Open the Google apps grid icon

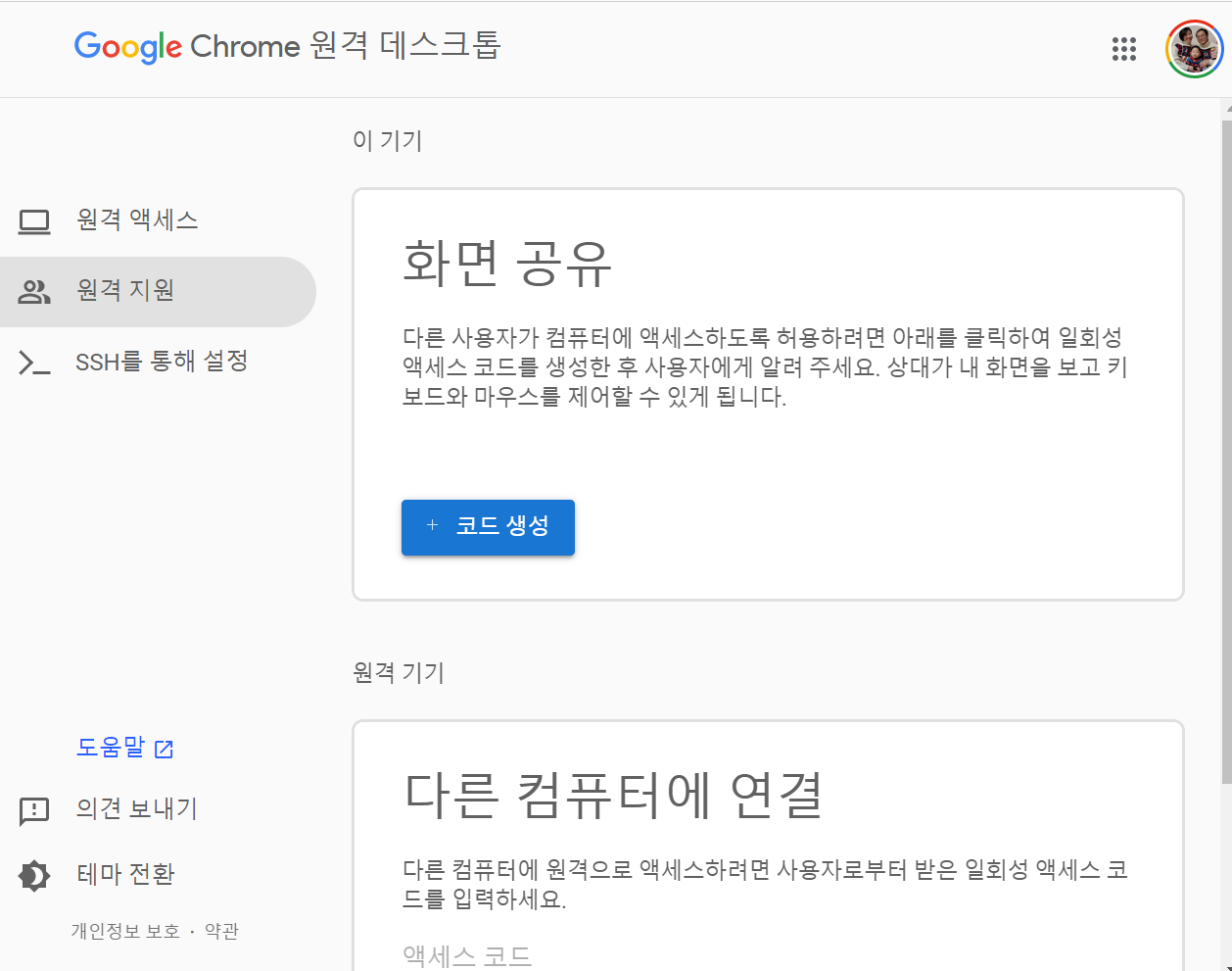click(1124, 49)
